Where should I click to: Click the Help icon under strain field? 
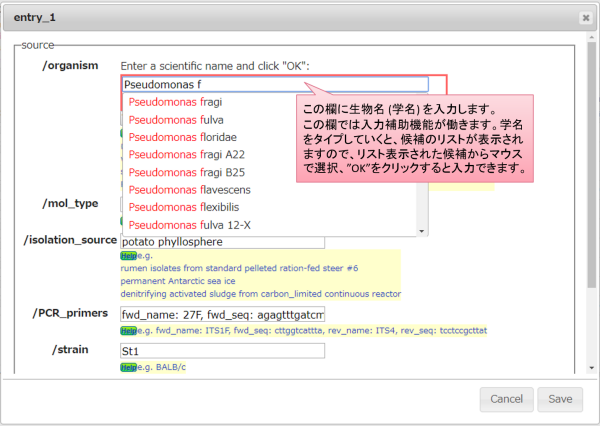click(x=128, y=367)
